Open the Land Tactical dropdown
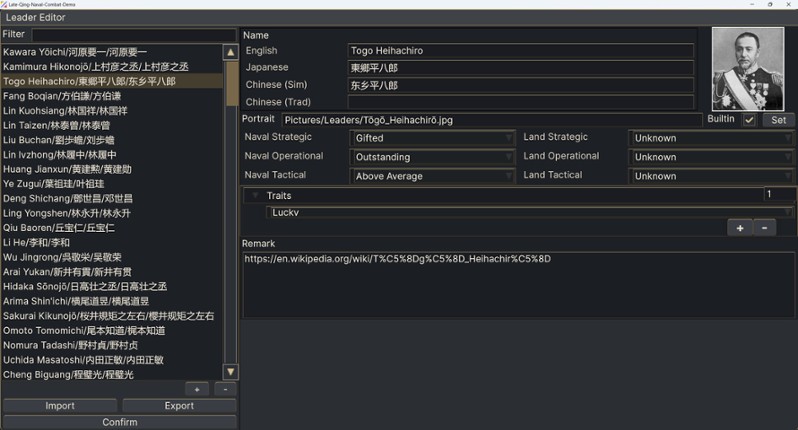 coord(711,176)
